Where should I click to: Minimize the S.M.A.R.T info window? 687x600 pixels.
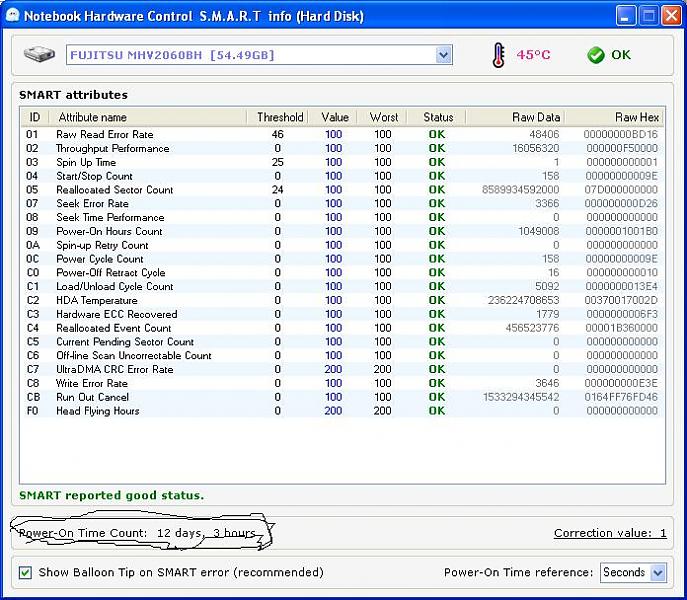624,16
